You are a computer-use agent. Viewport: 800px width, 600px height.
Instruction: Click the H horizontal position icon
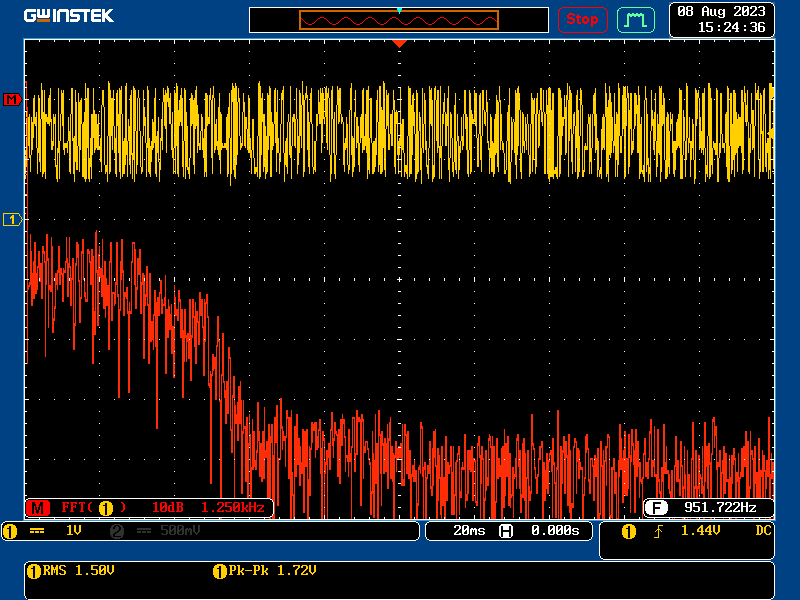[506, 531]
